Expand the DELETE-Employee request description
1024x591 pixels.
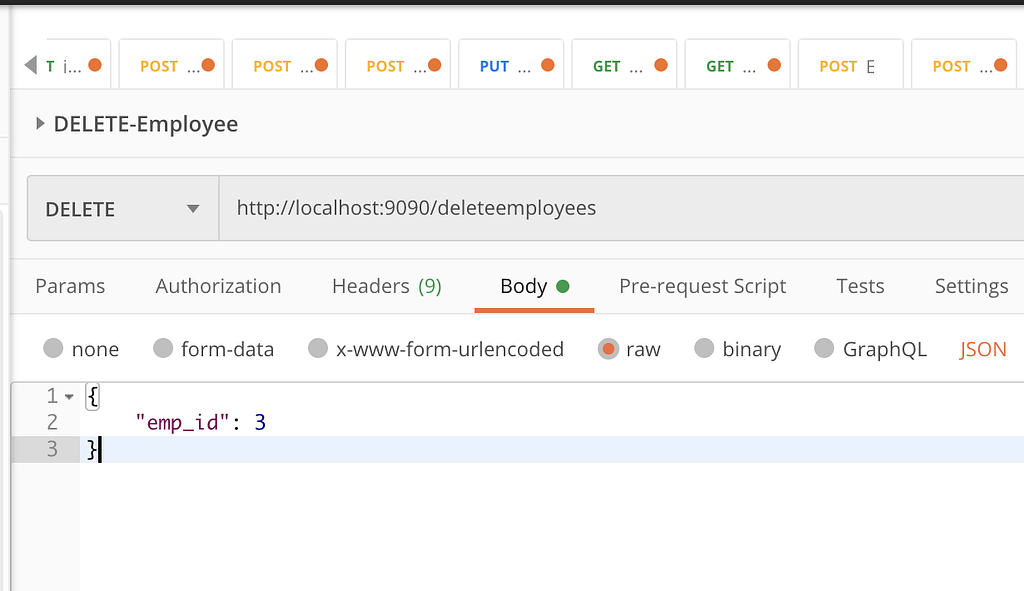click(40, 123)
